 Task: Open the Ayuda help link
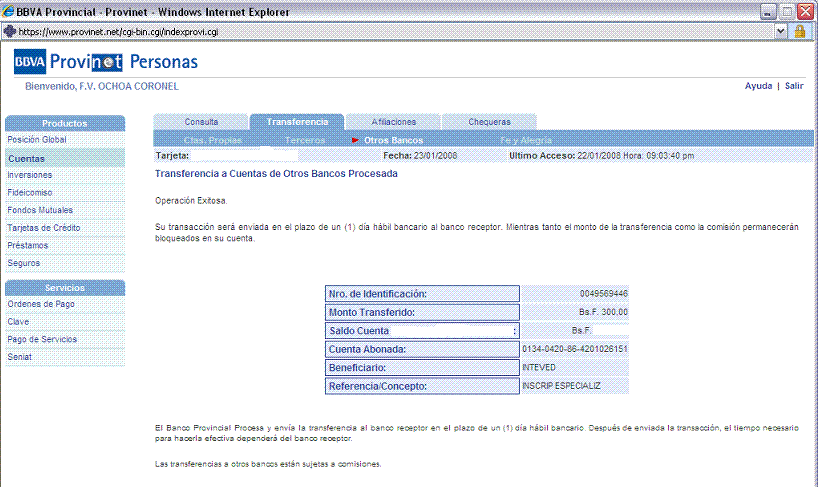(x=758, y=86)
